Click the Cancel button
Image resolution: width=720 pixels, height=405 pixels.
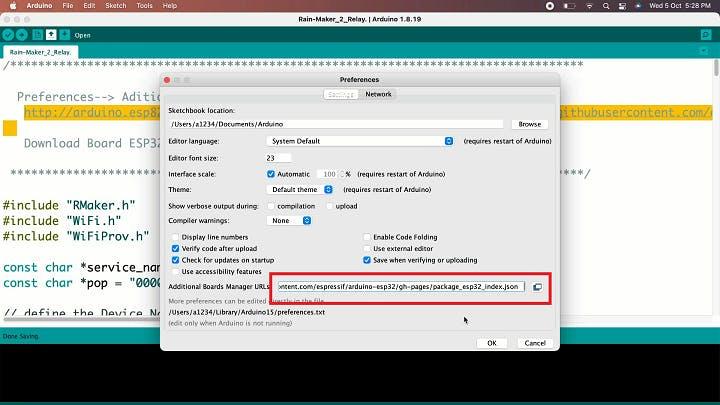pyautogui.click(x=535, y=343)
